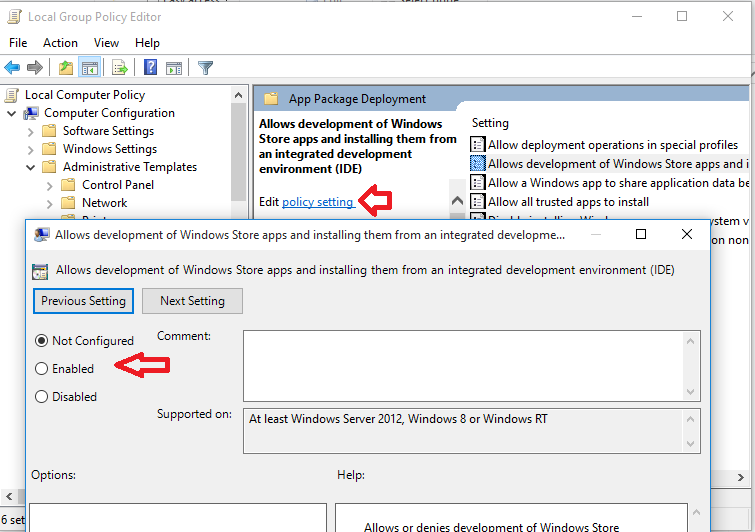Click the Back arrow toolbar icon

[12, 68]
